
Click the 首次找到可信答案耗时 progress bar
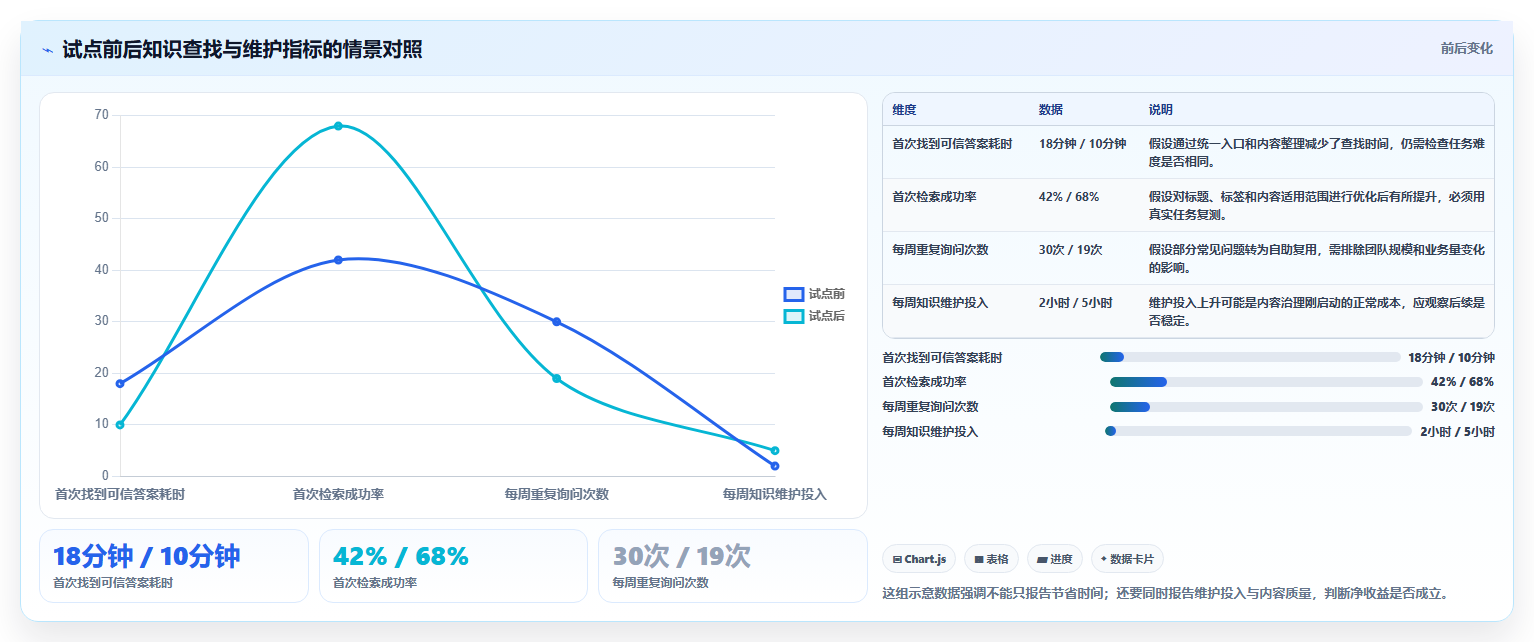coord(1250,357)
